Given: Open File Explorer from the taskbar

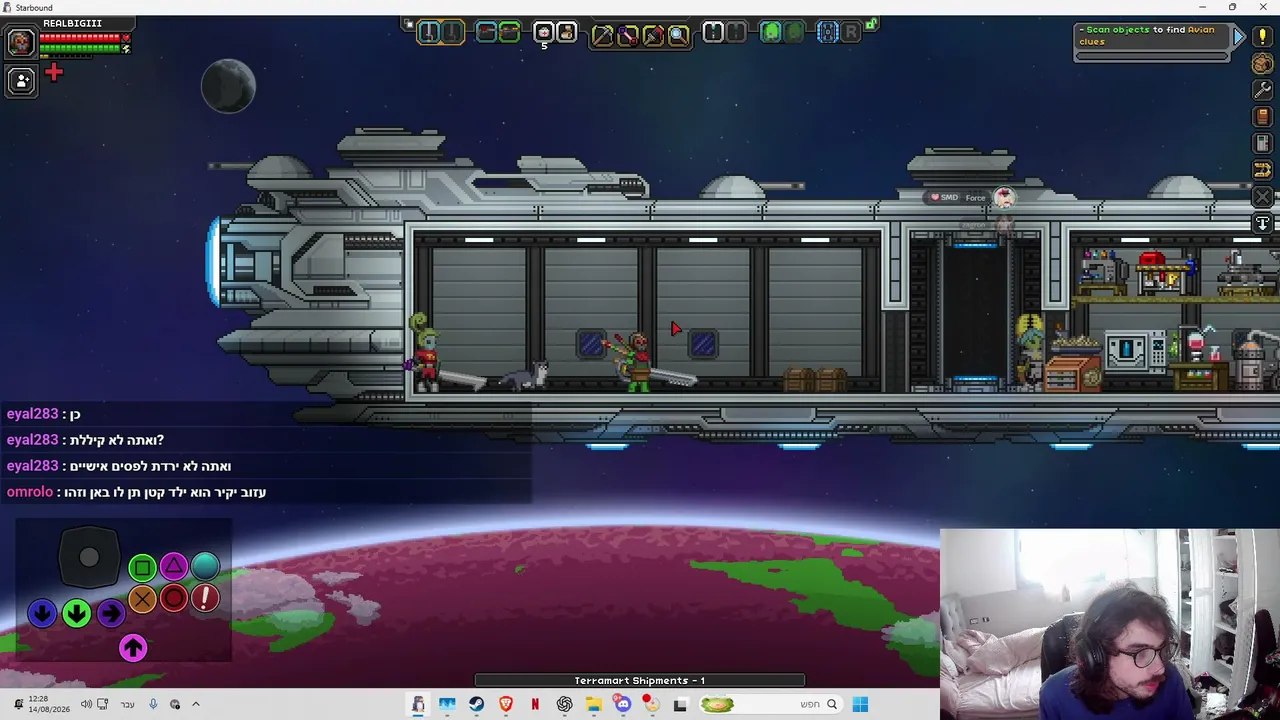Looking at the screenshot, I should (594, 704).
